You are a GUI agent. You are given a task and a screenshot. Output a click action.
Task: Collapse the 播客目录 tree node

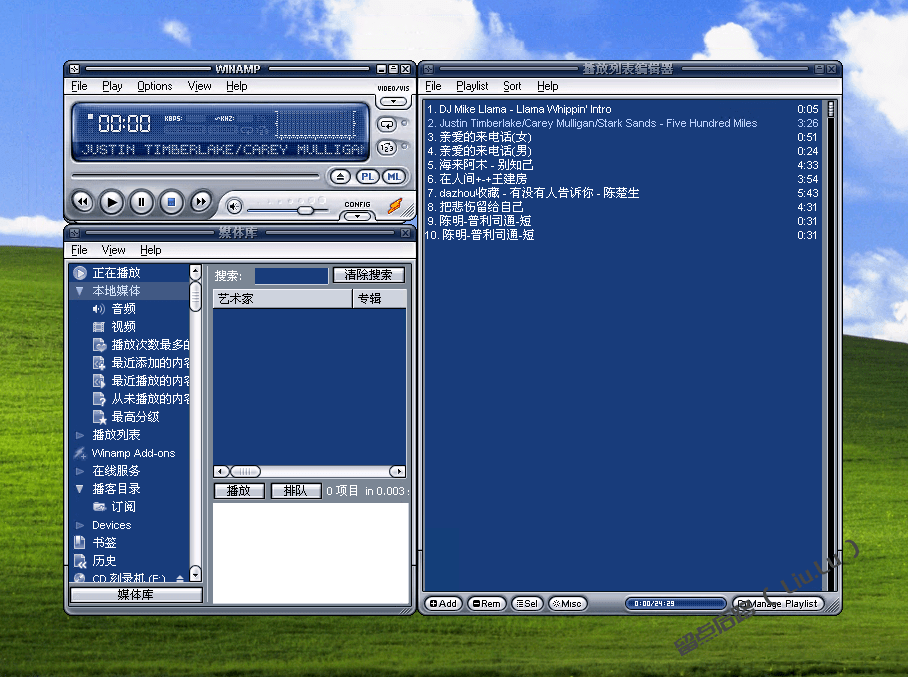[80, 489]
